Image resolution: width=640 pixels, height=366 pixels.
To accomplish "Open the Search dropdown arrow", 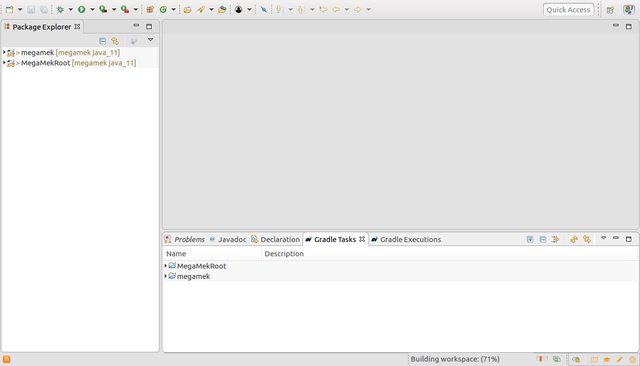I will point(211,9).
